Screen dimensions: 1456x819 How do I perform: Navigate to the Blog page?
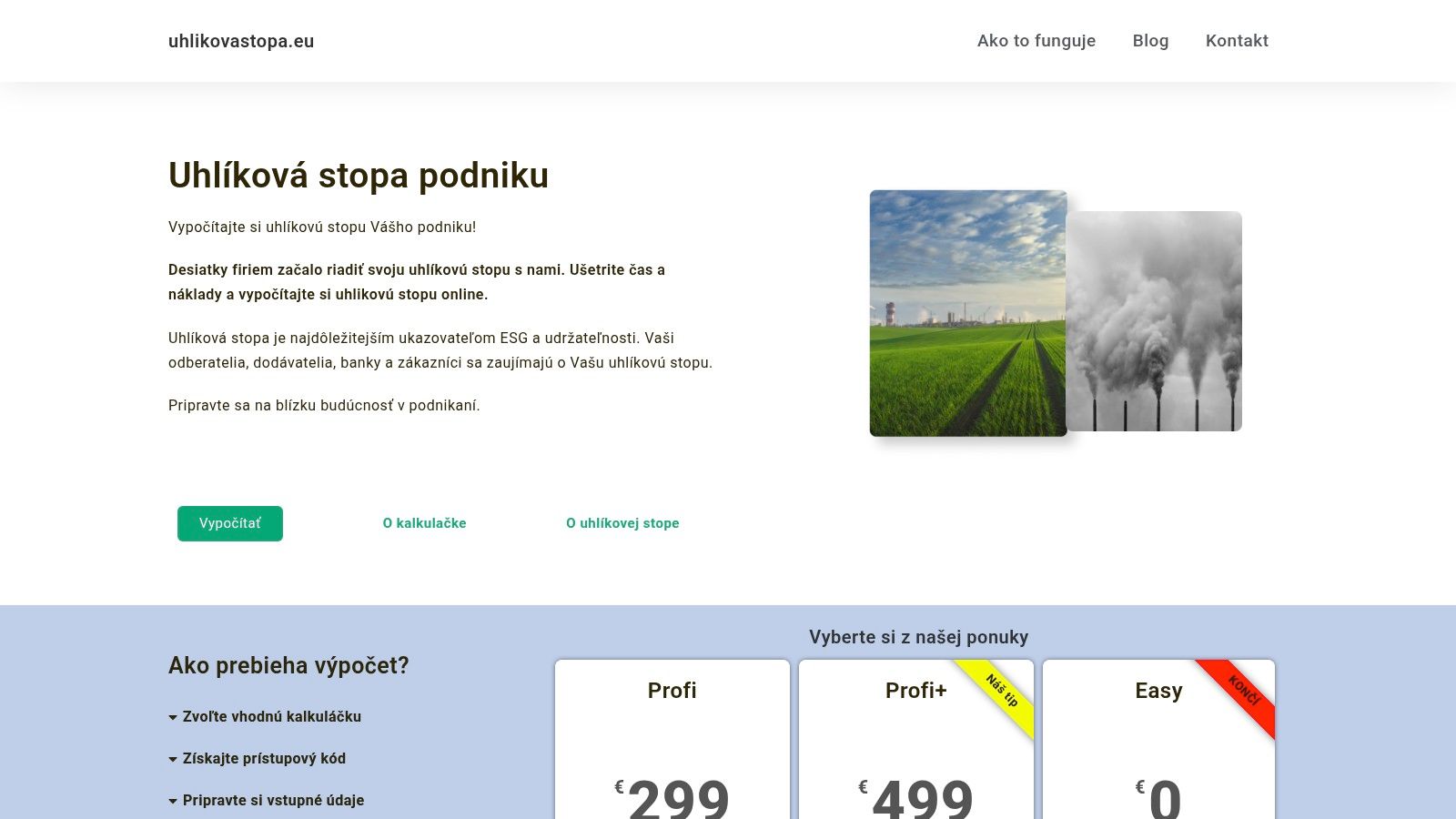coord(1150,41)
